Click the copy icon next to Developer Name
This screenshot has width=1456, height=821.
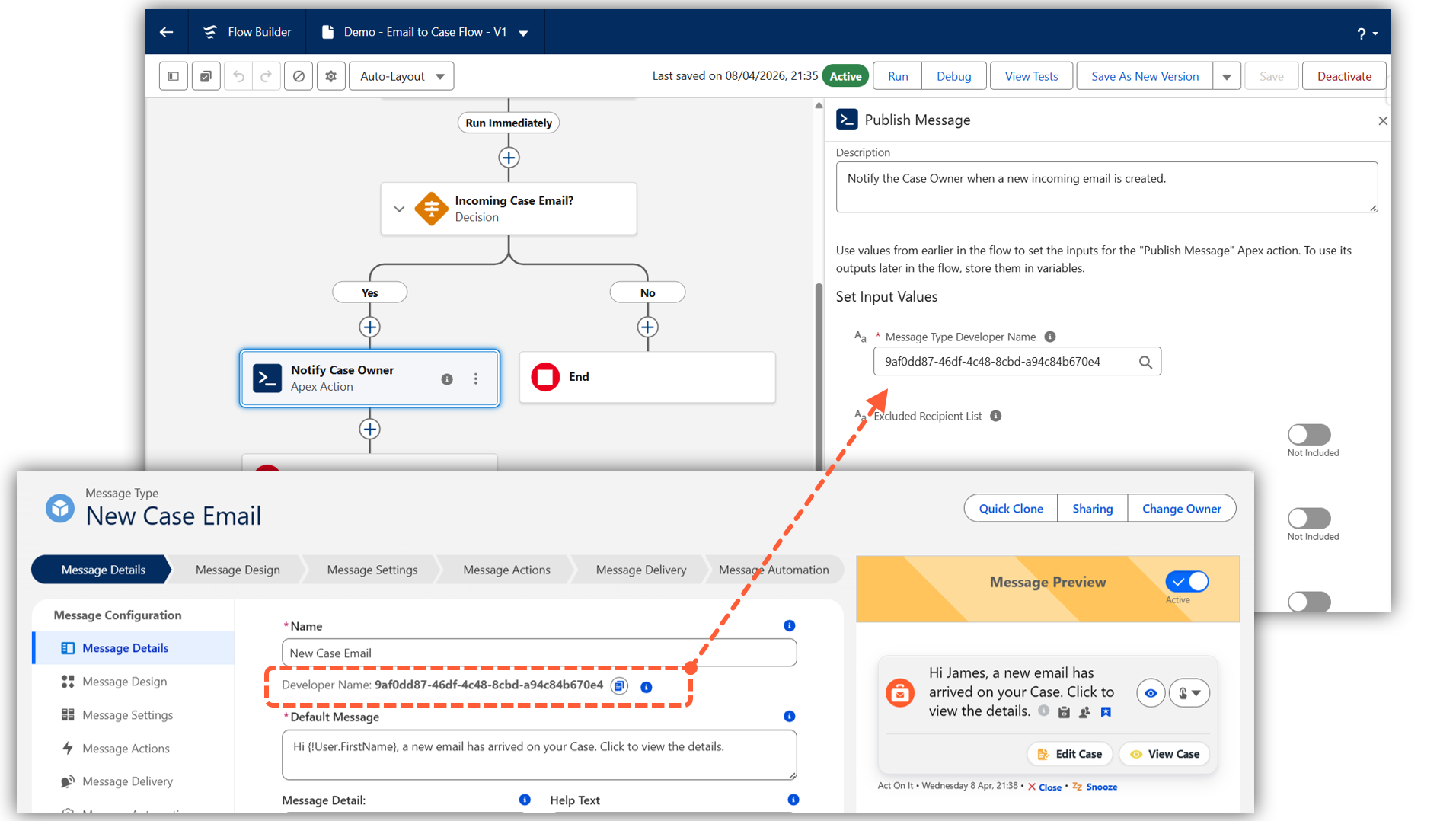tap(619, 685)
